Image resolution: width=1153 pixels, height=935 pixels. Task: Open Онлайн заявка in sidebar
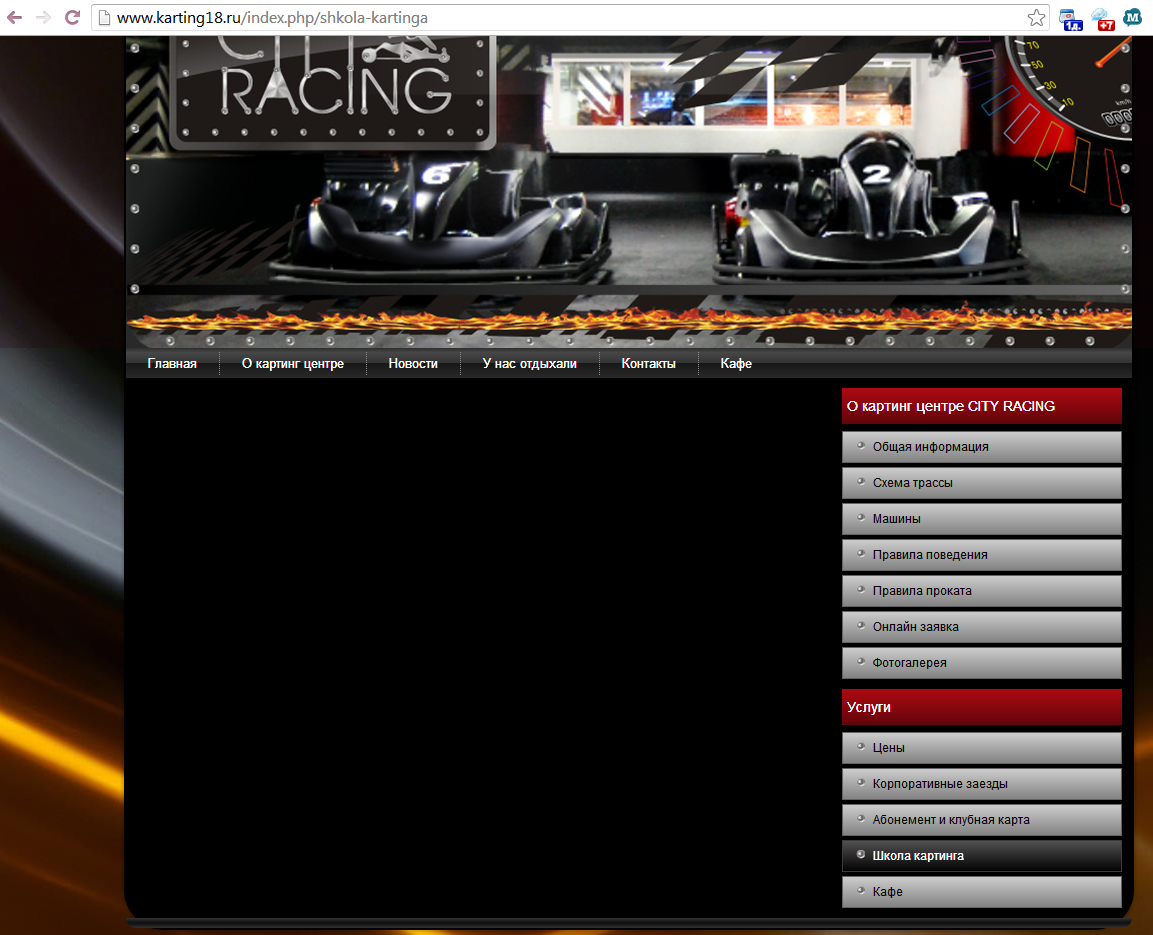point(982,627)
